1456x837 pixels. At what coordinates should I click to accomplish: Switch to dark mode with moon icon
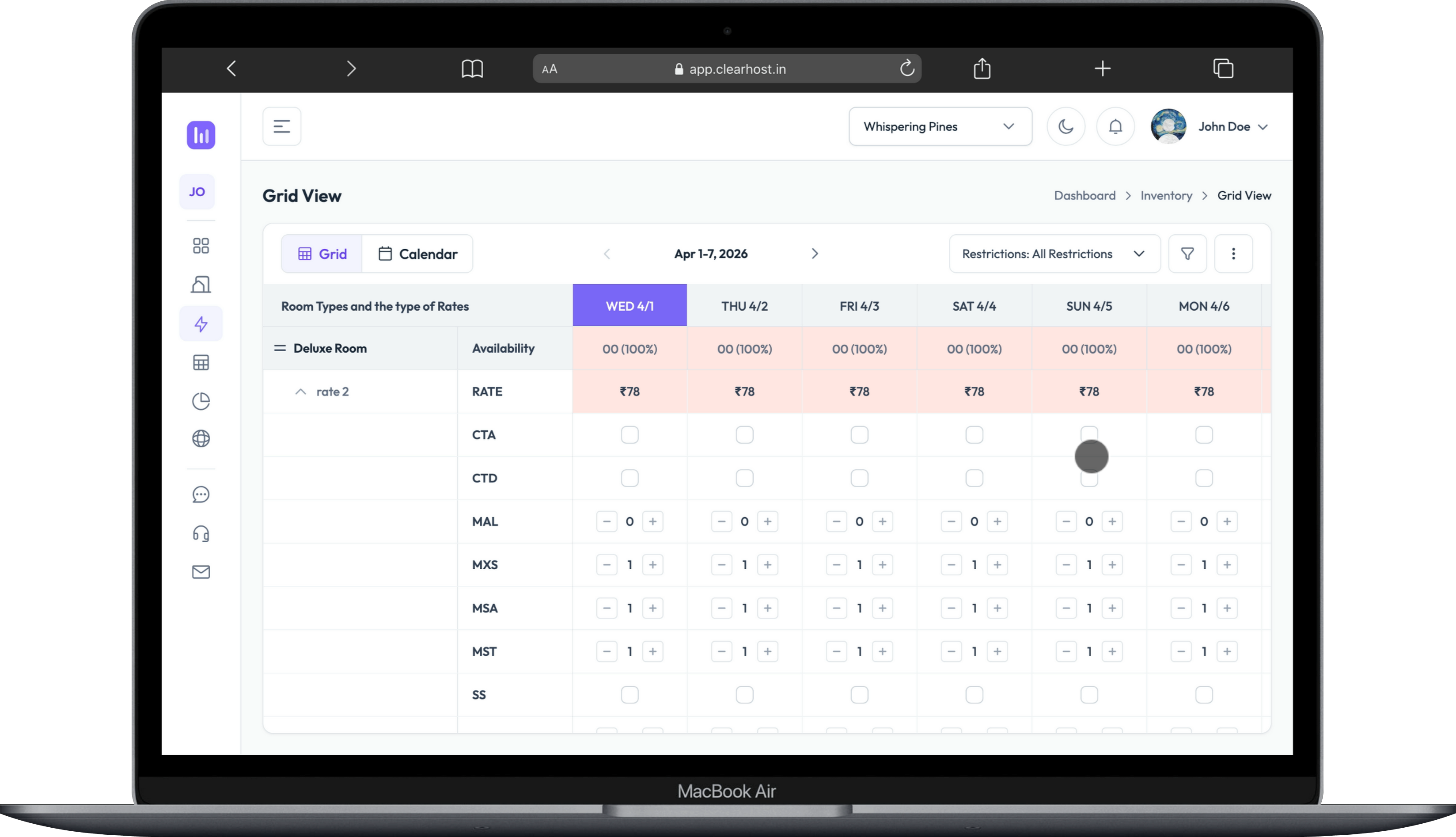click(x=1066, y=126)
